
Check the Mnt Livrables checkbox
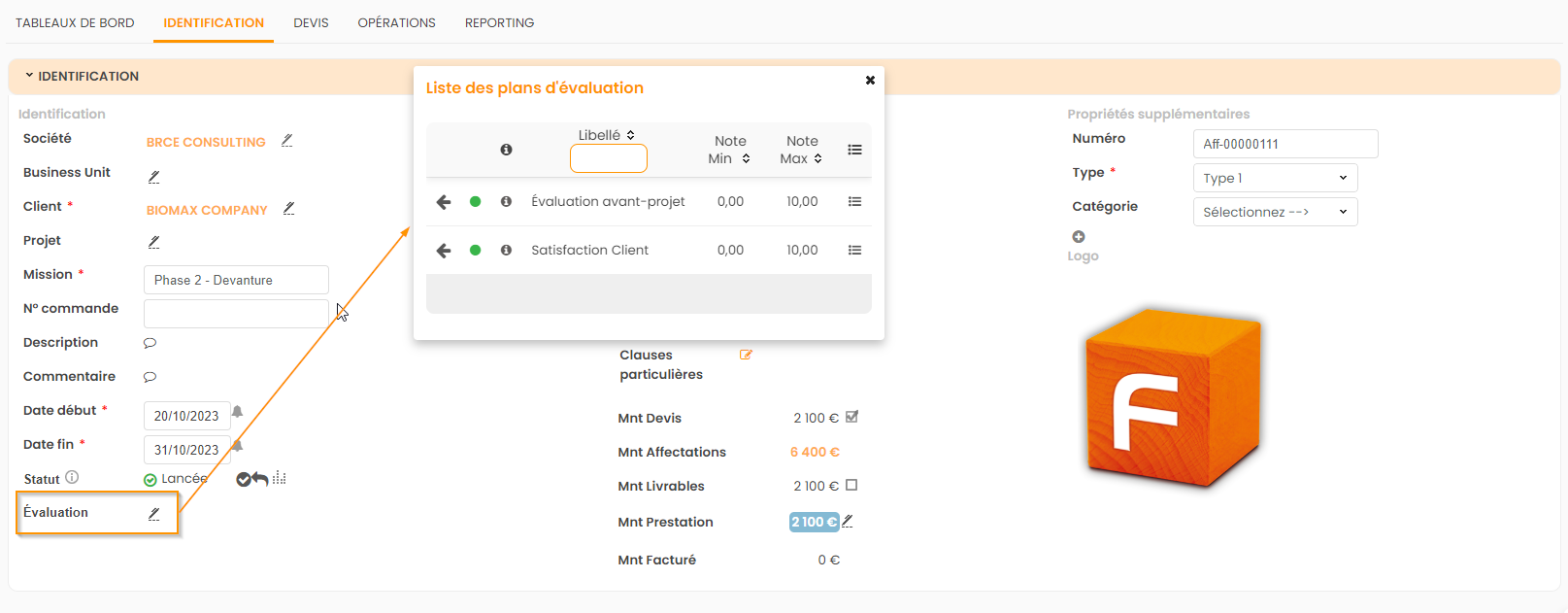pyautogui.click(x=851, y=486)
